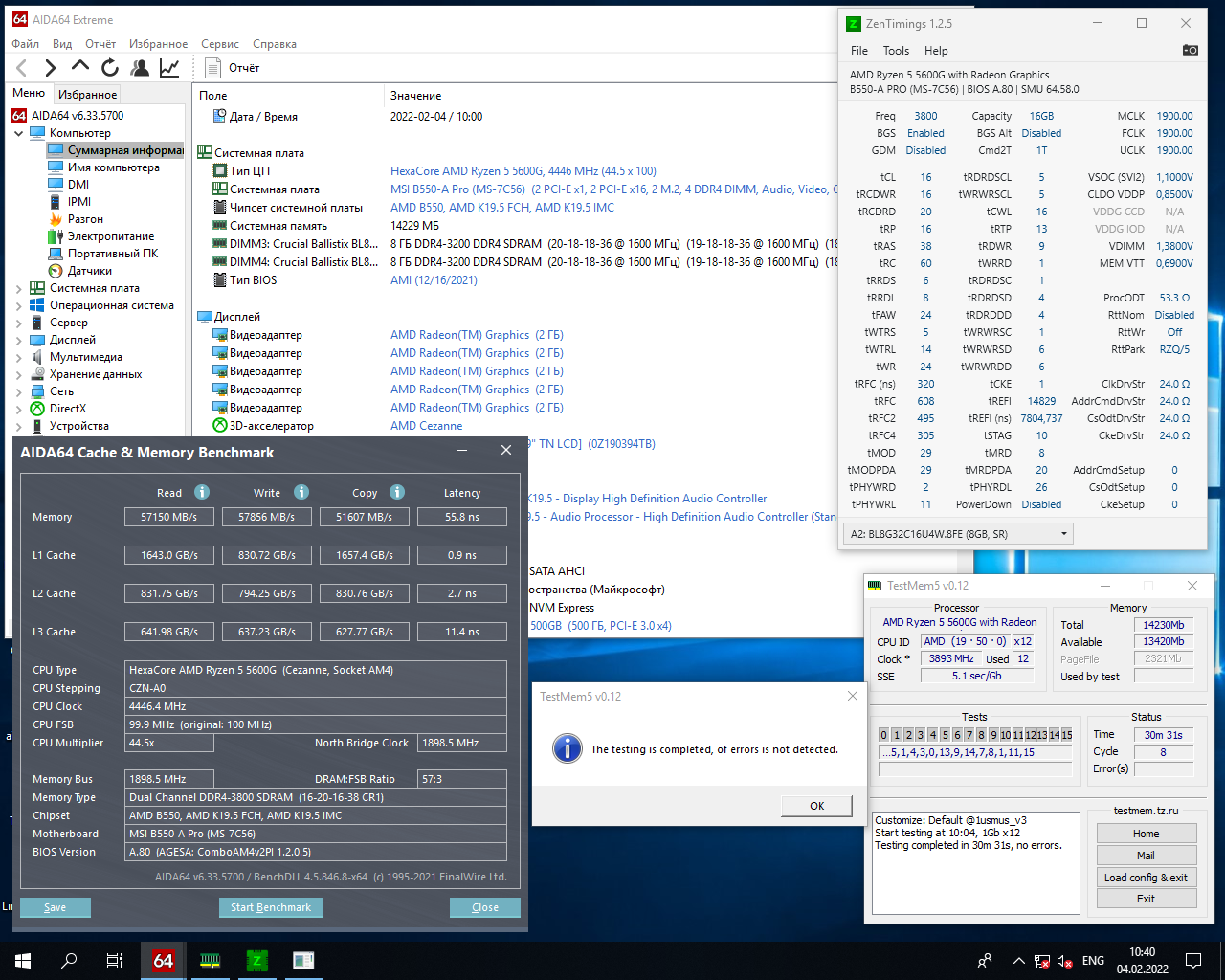The image size is (1225, 980).
Task: Click the ENG language indicator in the tray
Action: (1093, 961)
